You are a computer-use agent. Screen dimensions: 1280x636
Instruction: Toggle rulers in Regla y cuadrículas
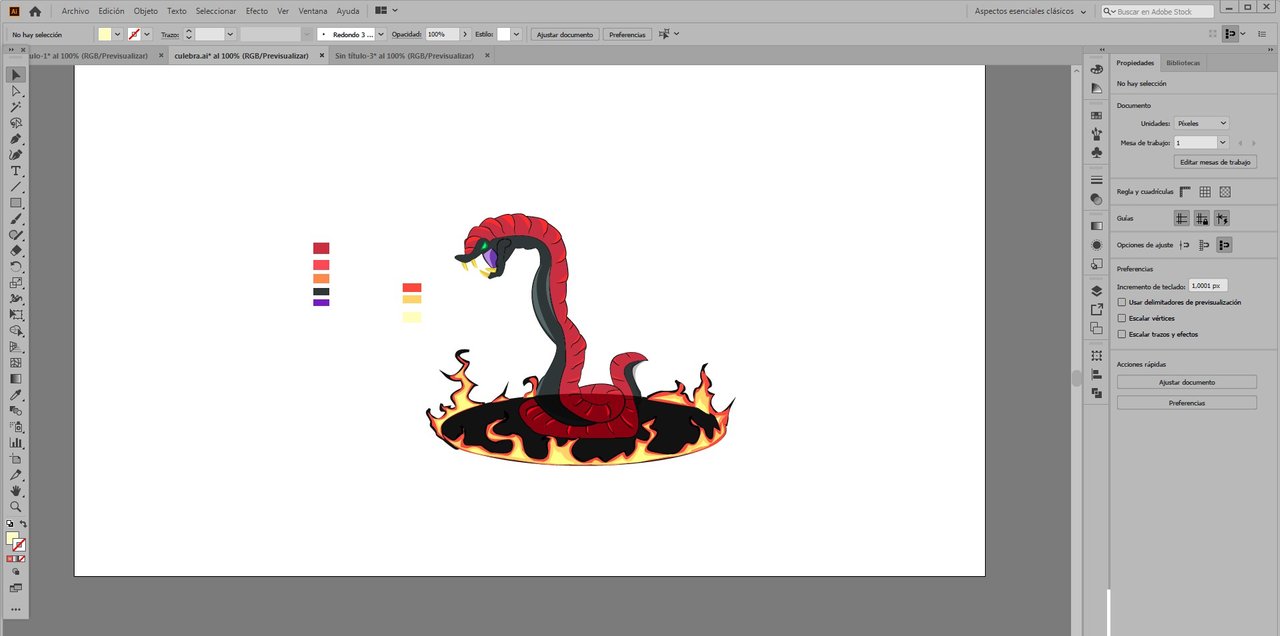pyautogui.click(x=1185, y=191)
